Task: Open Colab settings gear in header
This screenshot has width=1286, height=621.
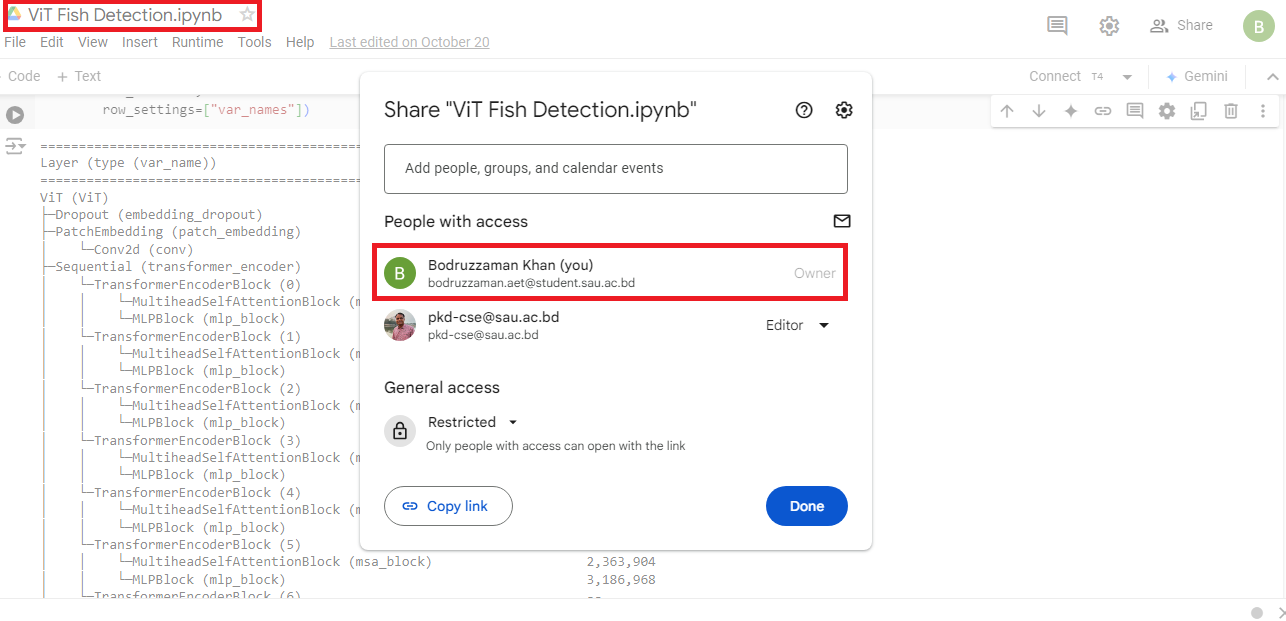Action: (1109, 26)
